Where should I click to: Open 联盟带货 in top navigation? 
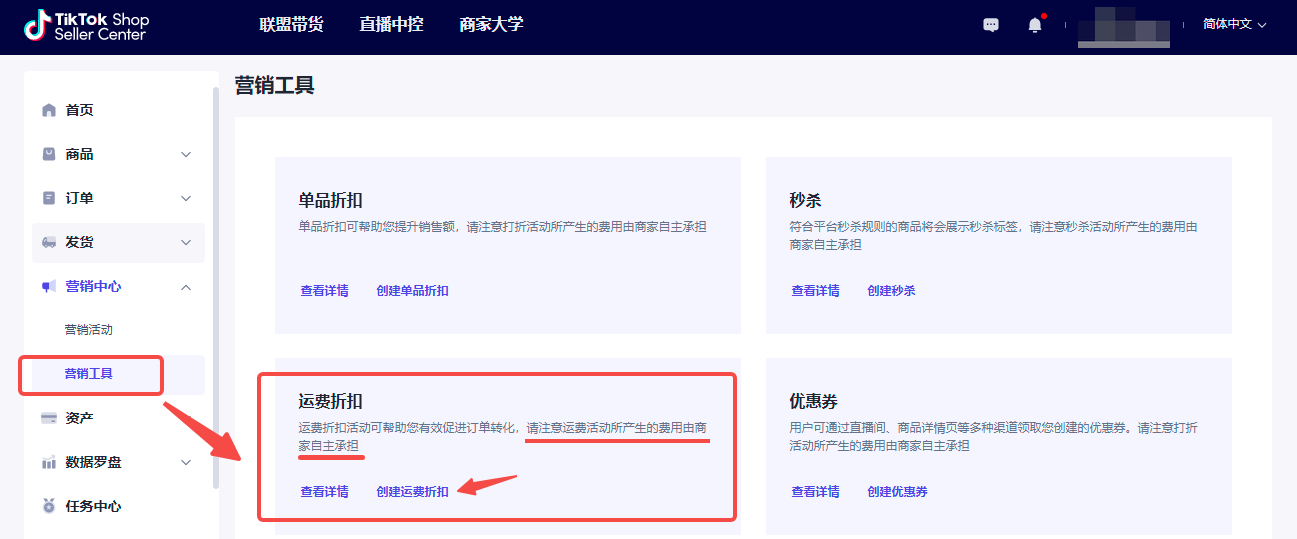[x=291, y=25]
